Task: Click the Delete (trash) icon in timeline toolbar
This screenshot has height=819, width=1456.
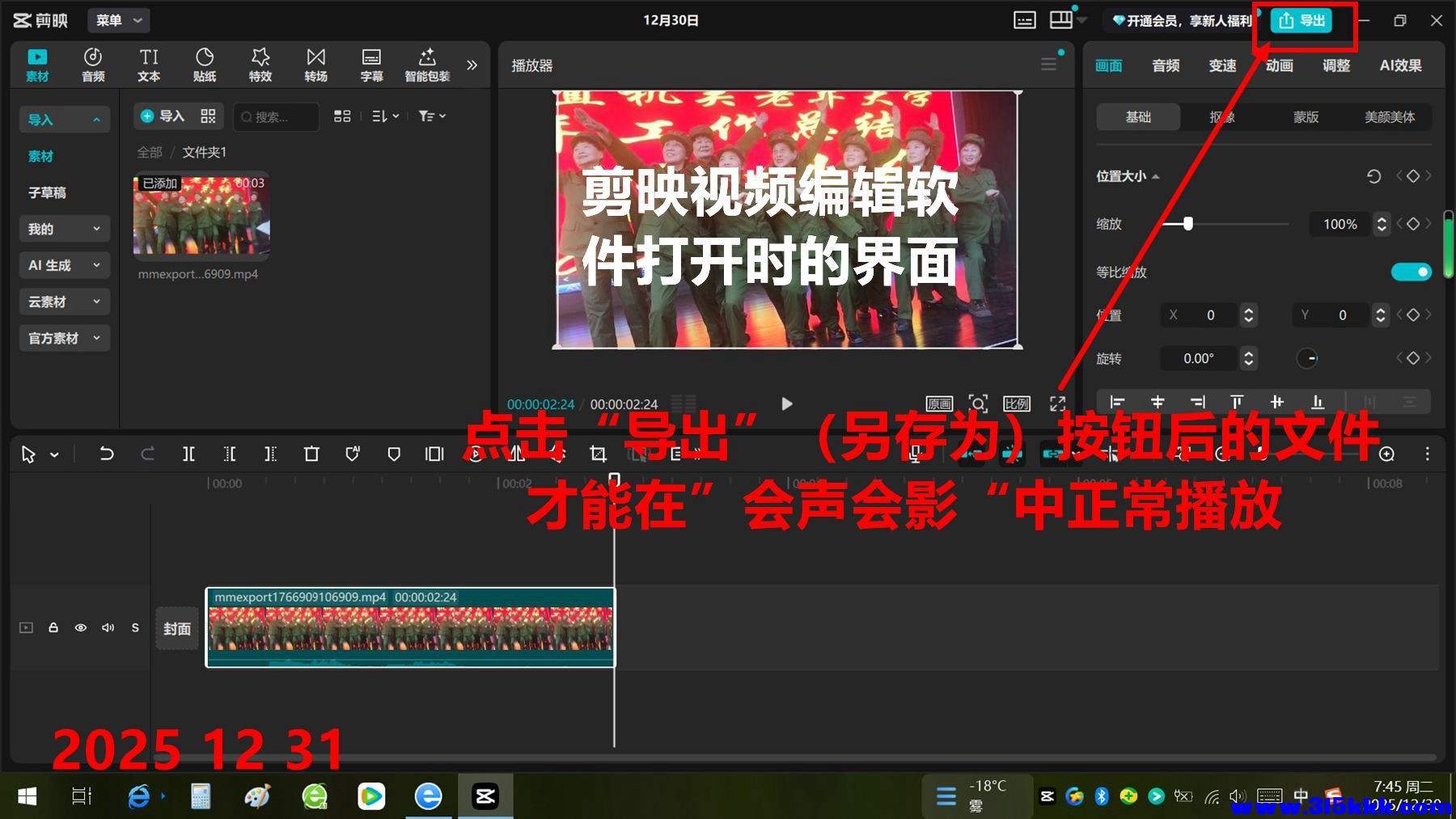Action: point(311,454)
